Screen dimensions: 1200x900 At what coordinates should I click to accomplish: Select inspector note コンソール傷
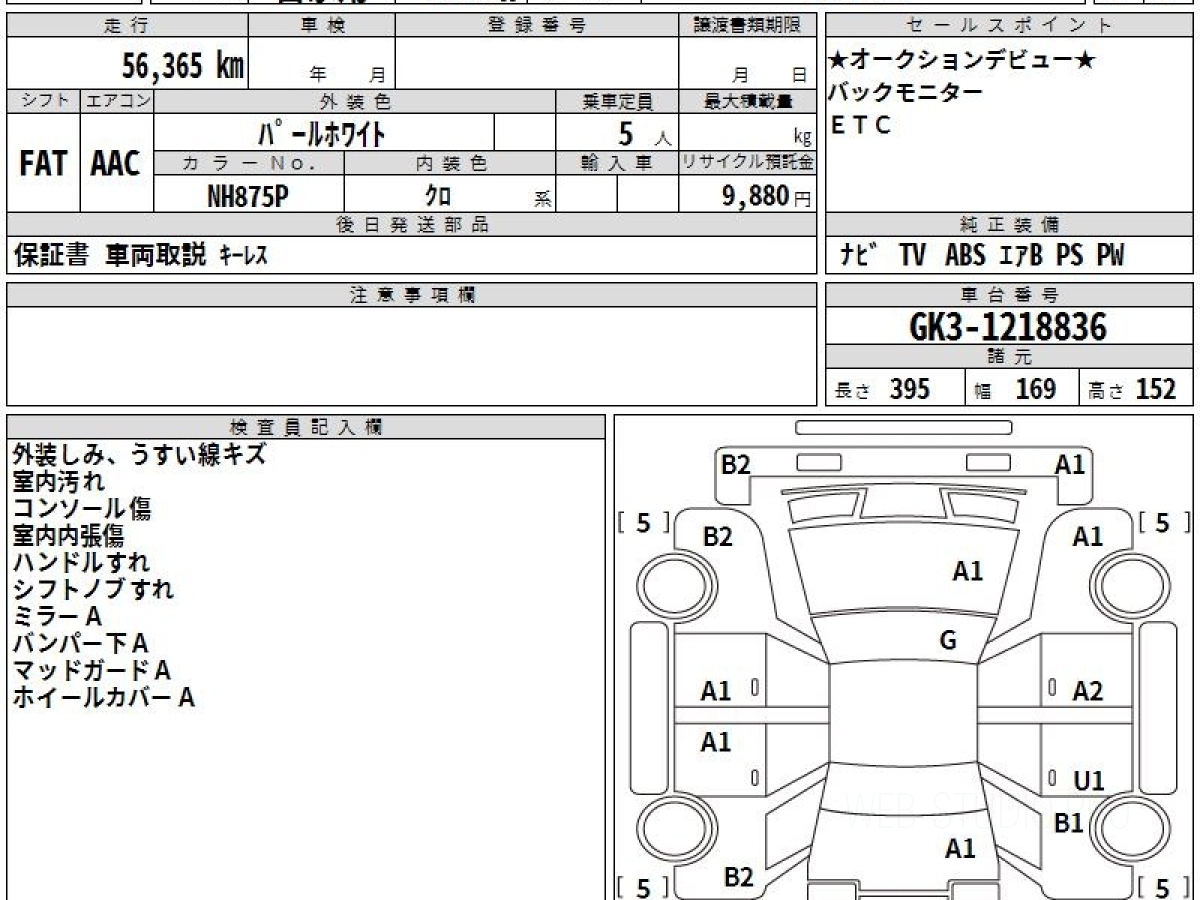[82, 508]
